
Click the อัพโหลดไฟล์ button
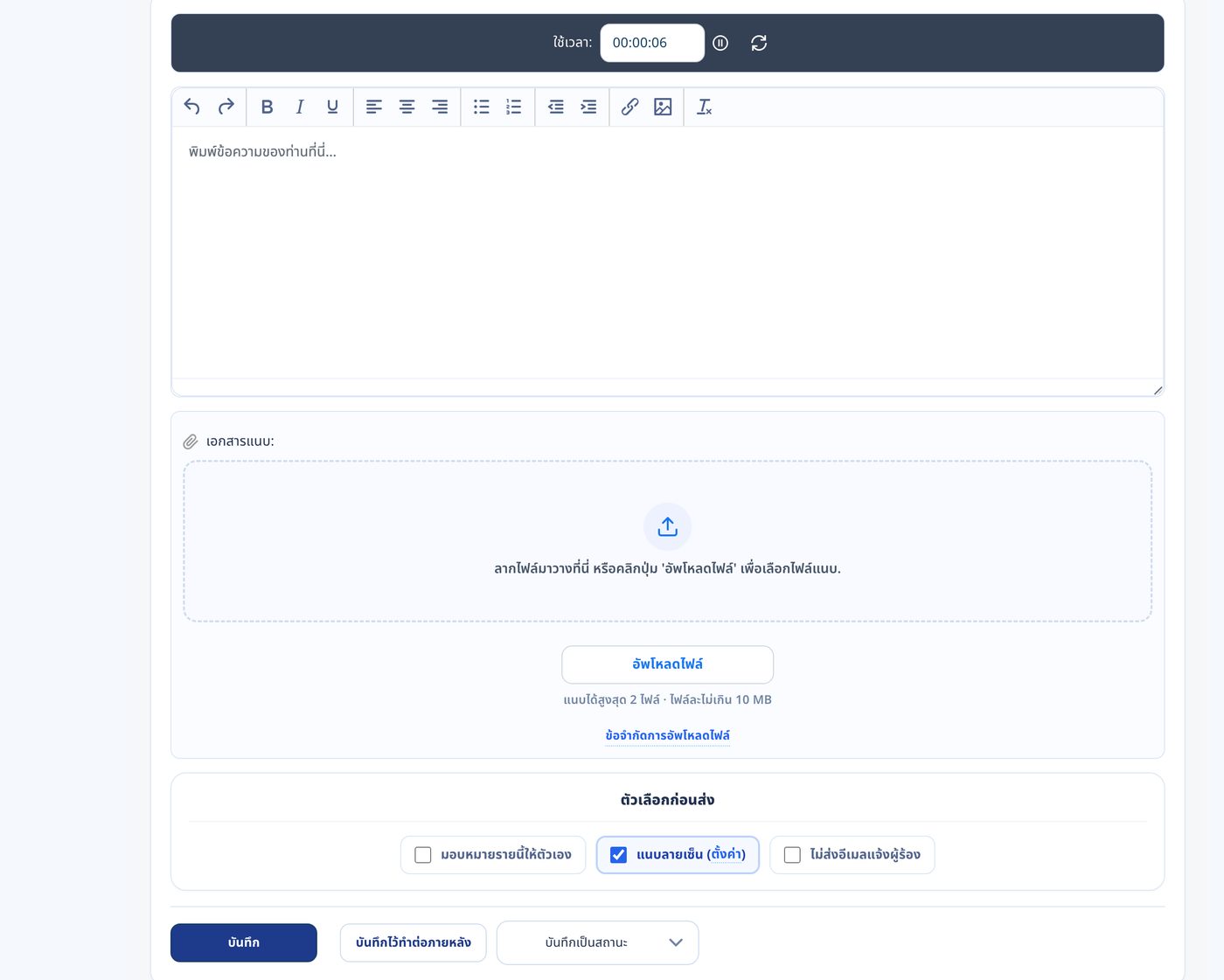coord(668,664)
